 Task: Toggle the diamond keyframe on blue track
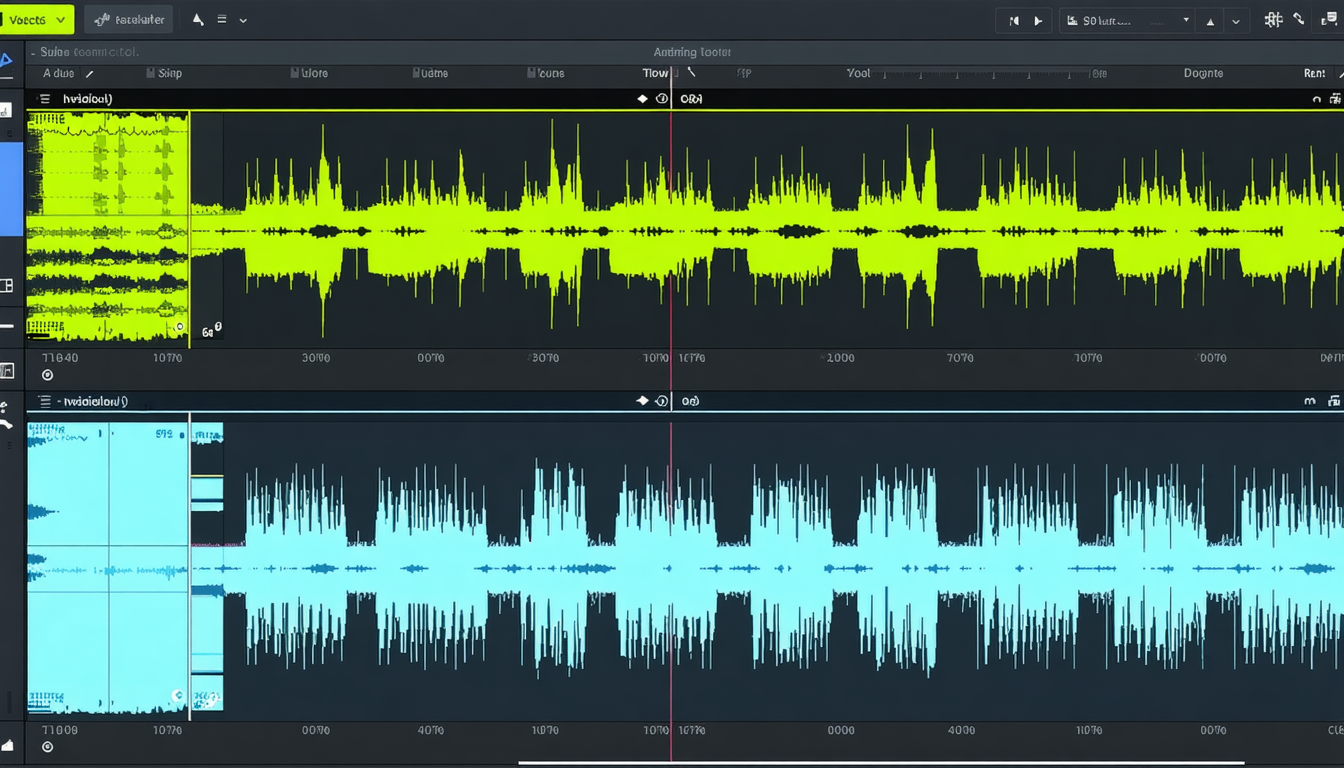click(x=642, y=401)
